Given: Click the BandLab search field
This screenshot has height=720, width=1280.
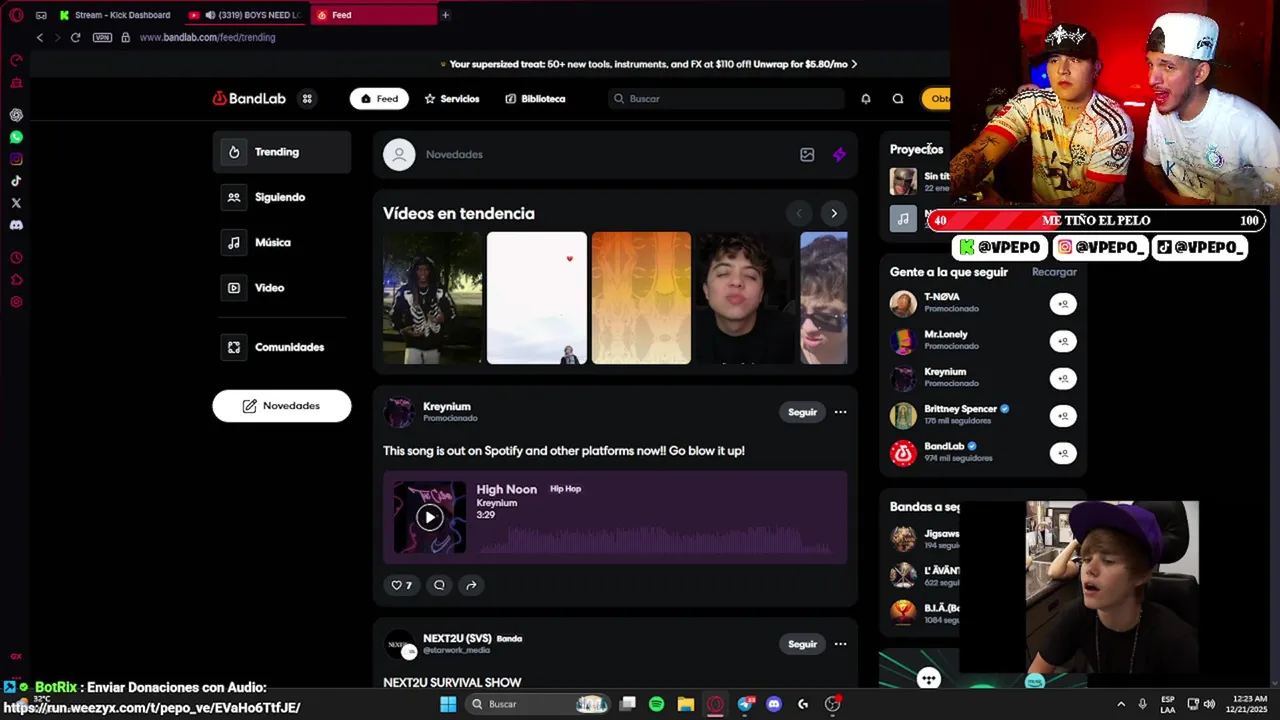Looking at the screenshot, I should (727, 99).
